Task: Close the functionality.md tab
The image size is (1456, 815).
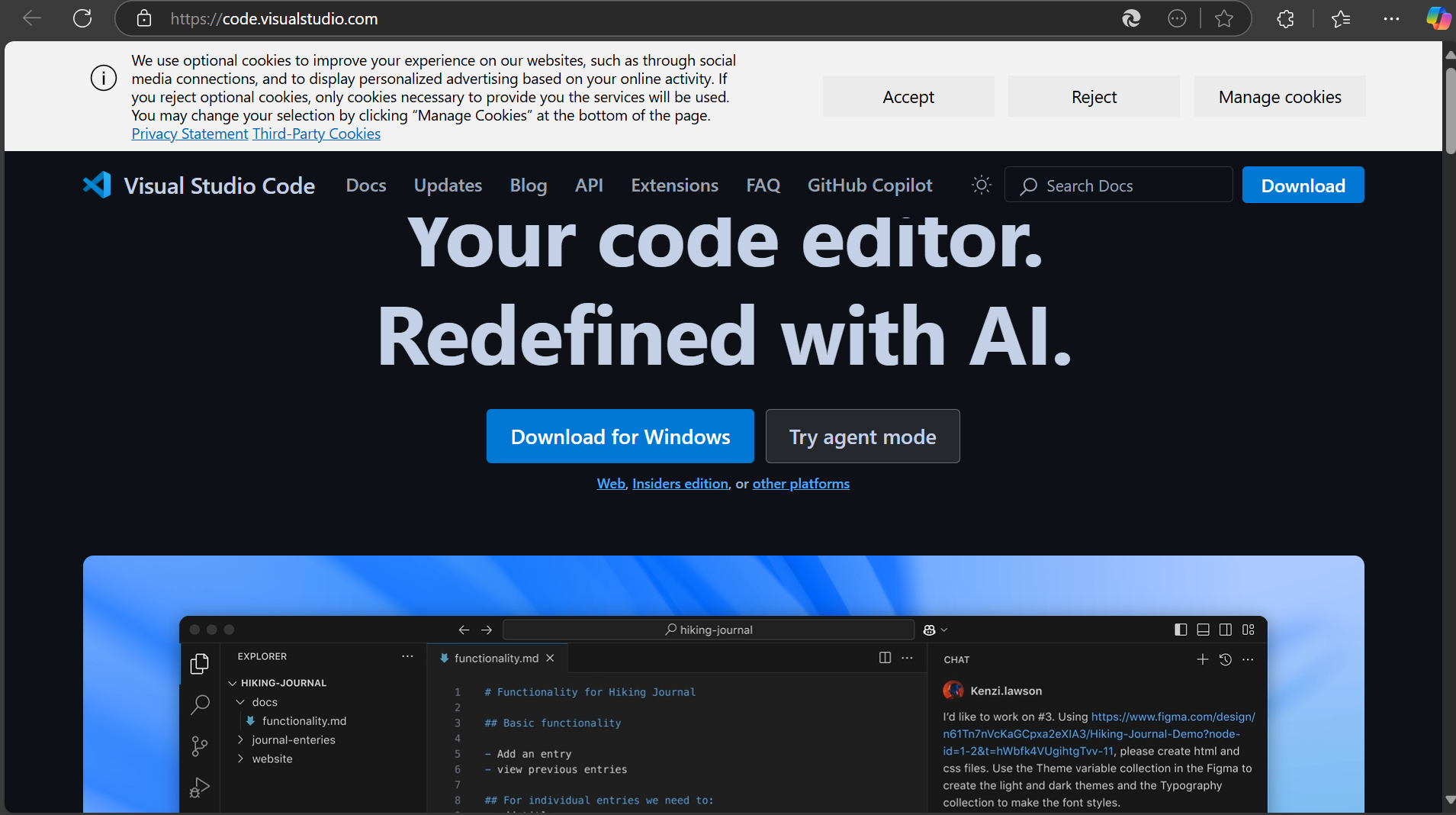Action: point(550,658)
